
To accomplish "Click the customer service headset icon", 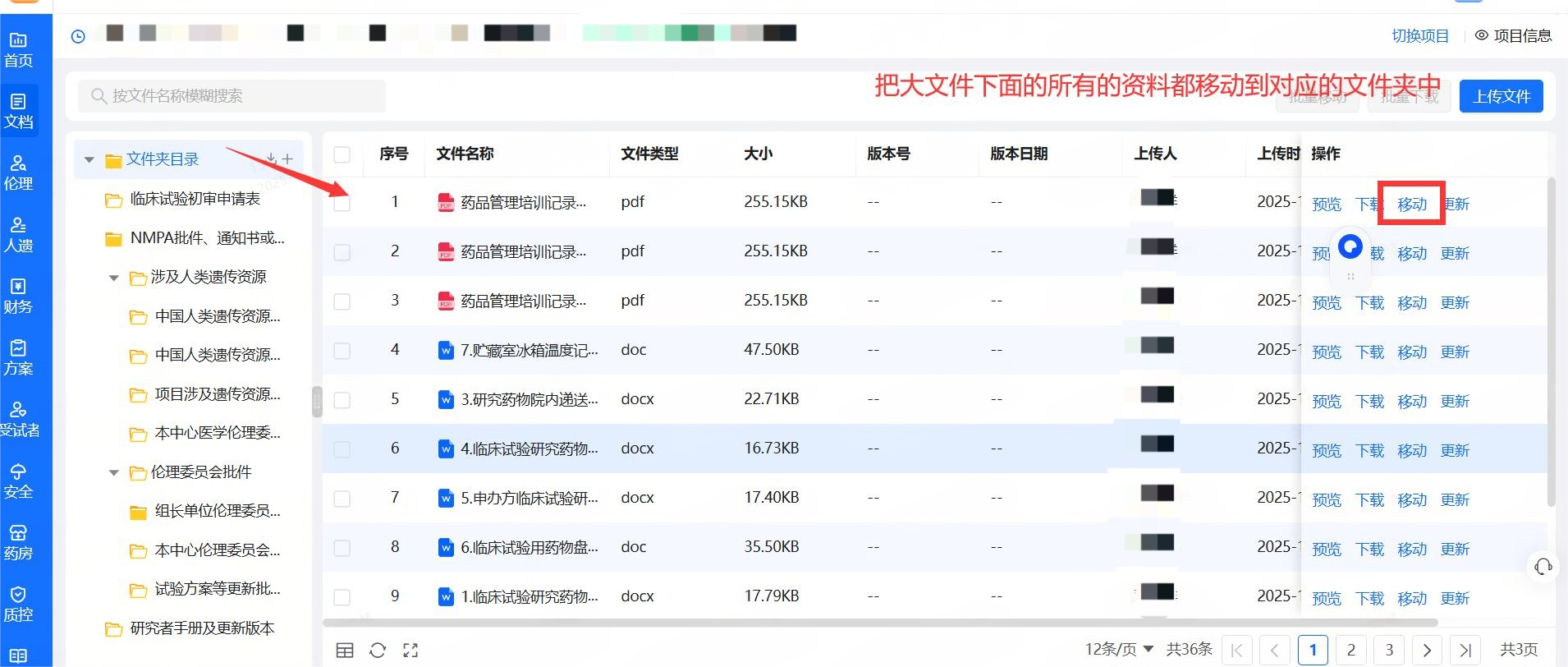I will [x=1543, y=567].
